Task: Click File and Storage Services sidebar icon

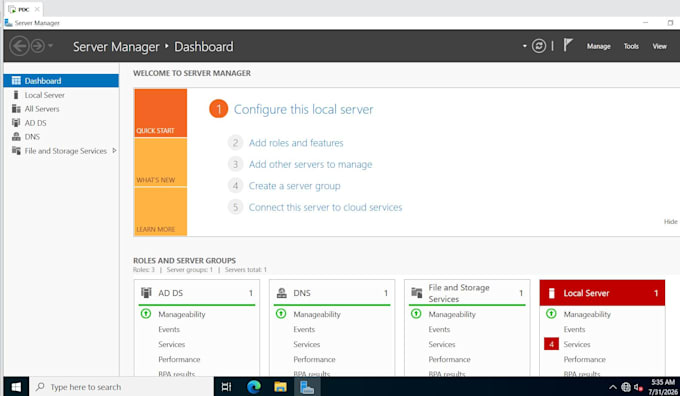Action: click(16, 151)
